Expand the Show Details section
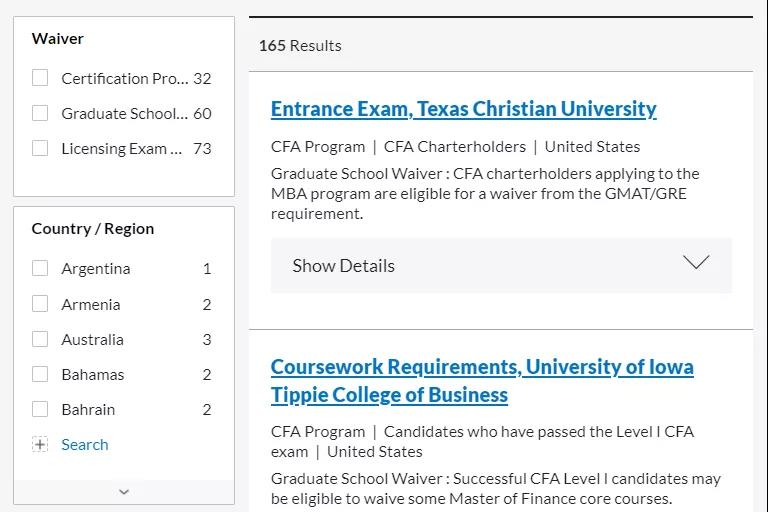The height and width of the screenshot is (512, 768). pyautogui.click(x=343, y=265)
